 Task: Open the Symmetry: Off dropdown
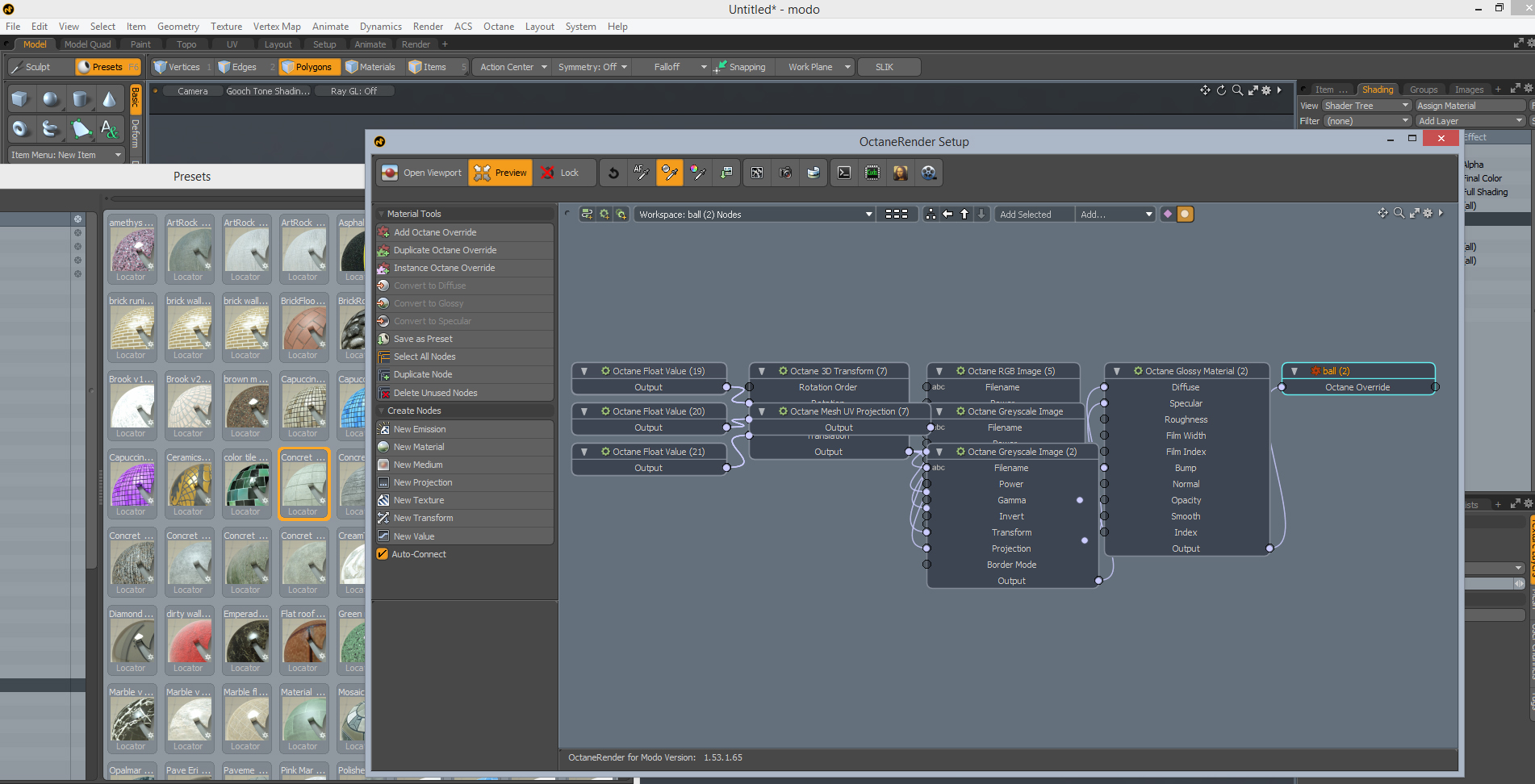[592, 67]
